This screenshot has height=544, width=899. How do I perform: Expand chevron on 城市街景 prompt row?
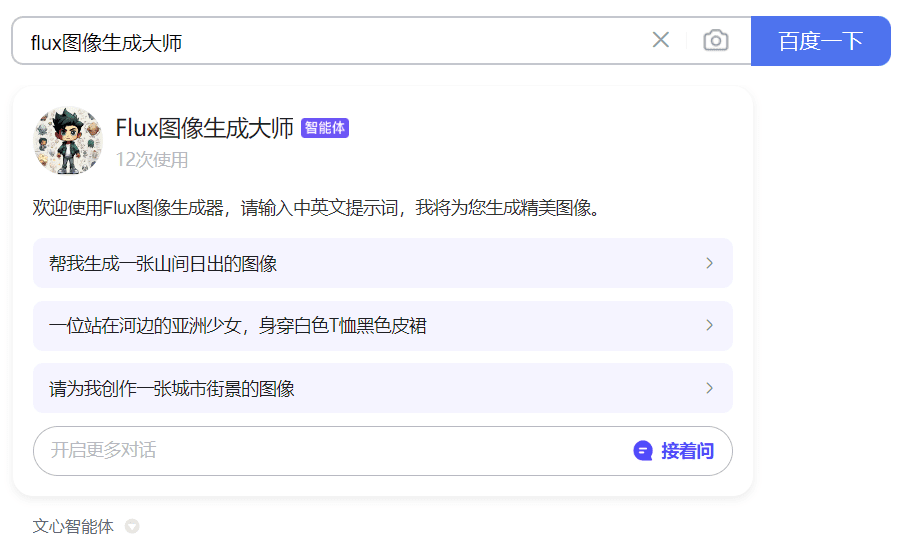coord(709,388)
